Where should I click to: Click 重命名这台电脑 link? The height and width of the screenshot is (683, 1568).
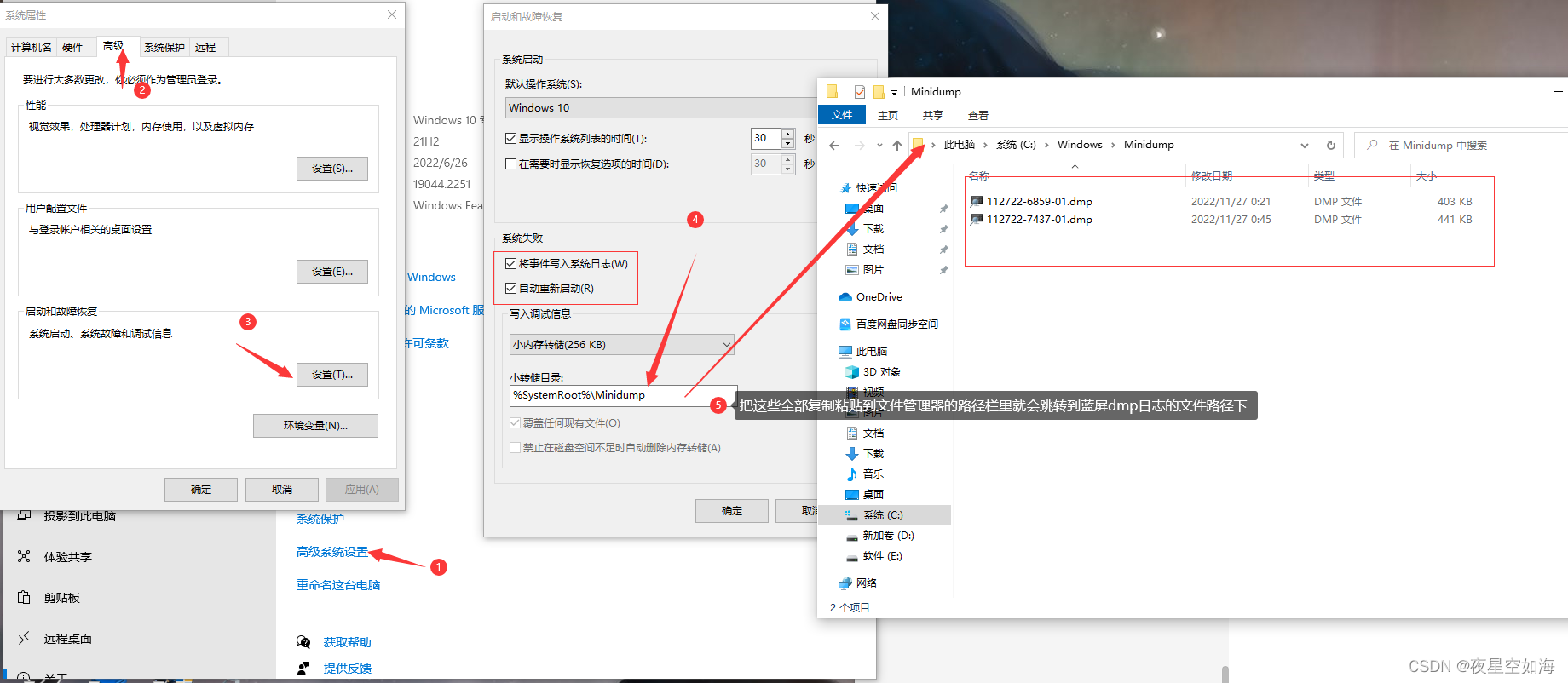(x=338, y=585)
